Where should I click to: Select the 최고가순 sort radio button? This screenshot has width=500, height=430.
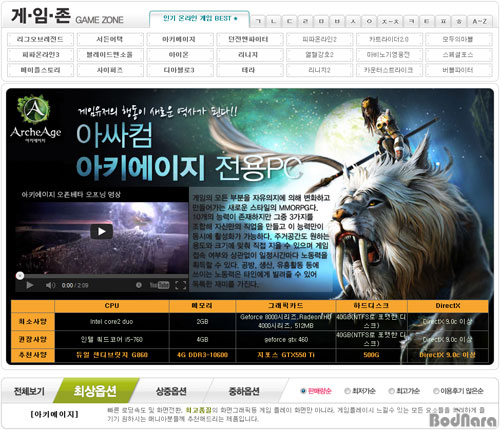(x=391, y=391)
